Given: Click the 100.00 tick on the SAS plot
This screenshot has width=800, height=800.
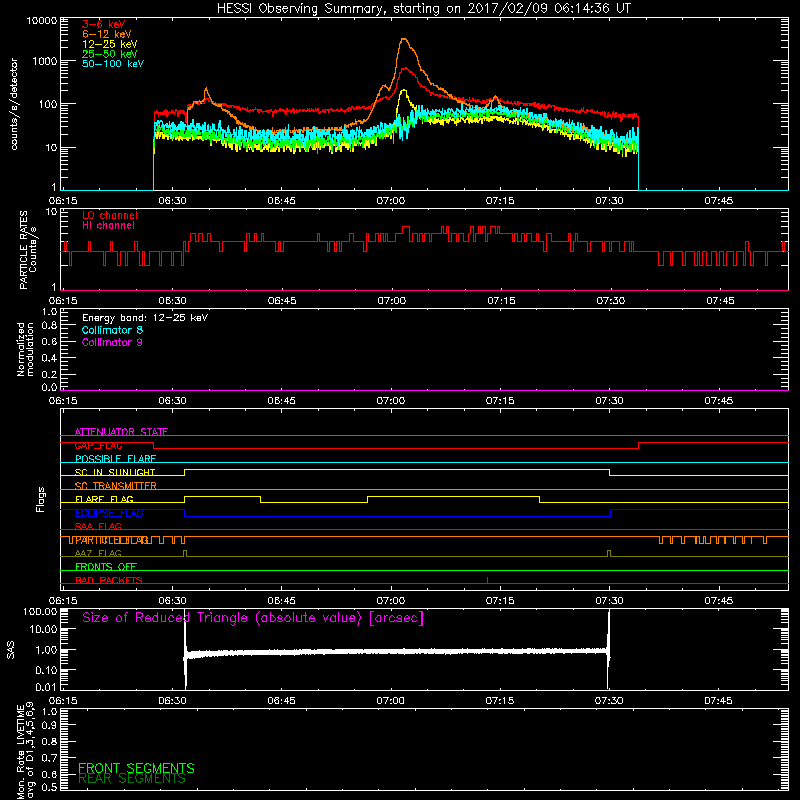Looking at the screenshot, I should pyautogui.click(x=40, y=611).
